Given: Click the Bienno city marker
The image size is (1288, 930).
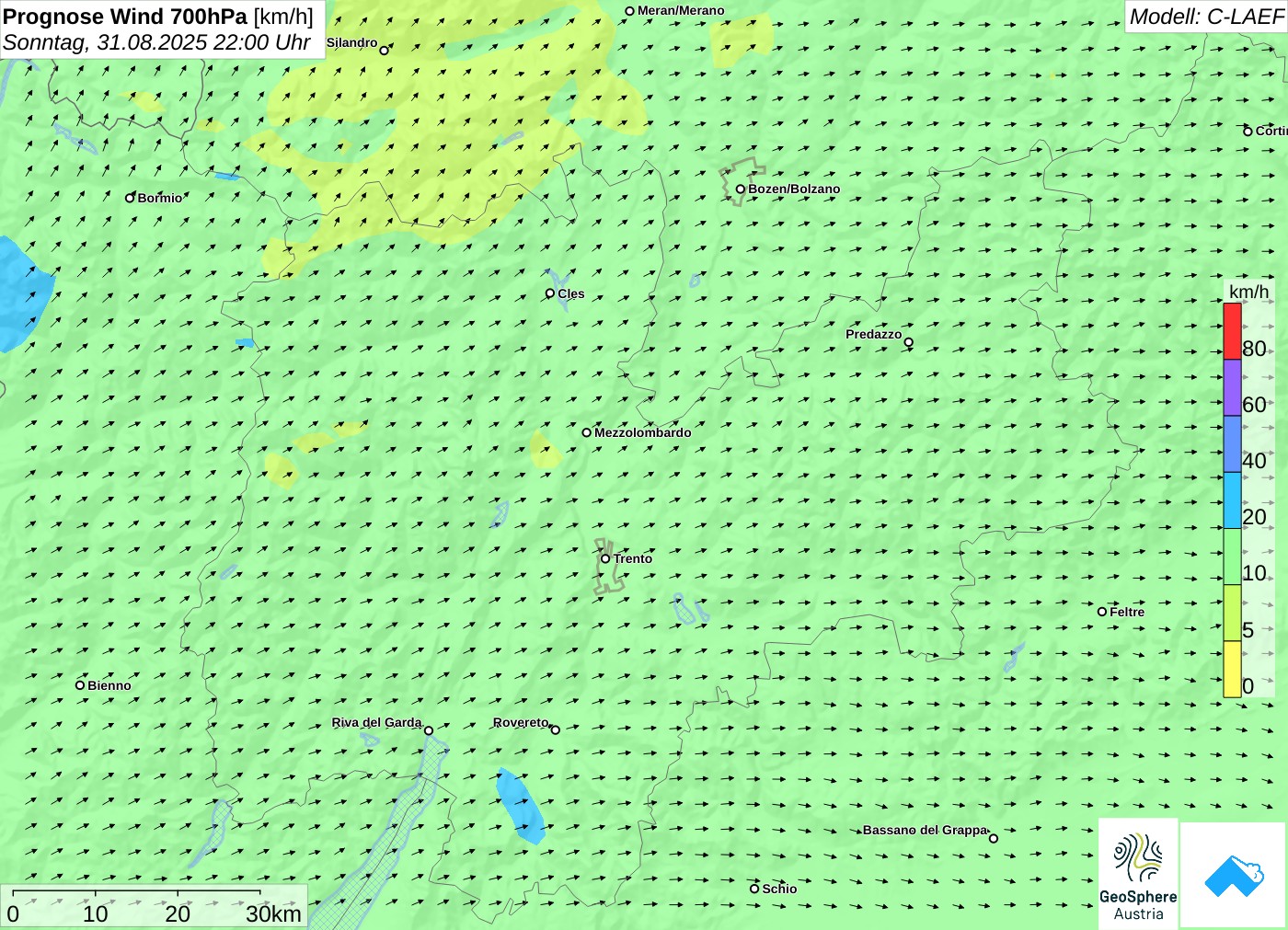Looking at the screenshot, I should pyautogui.click(x=80, y=685).
